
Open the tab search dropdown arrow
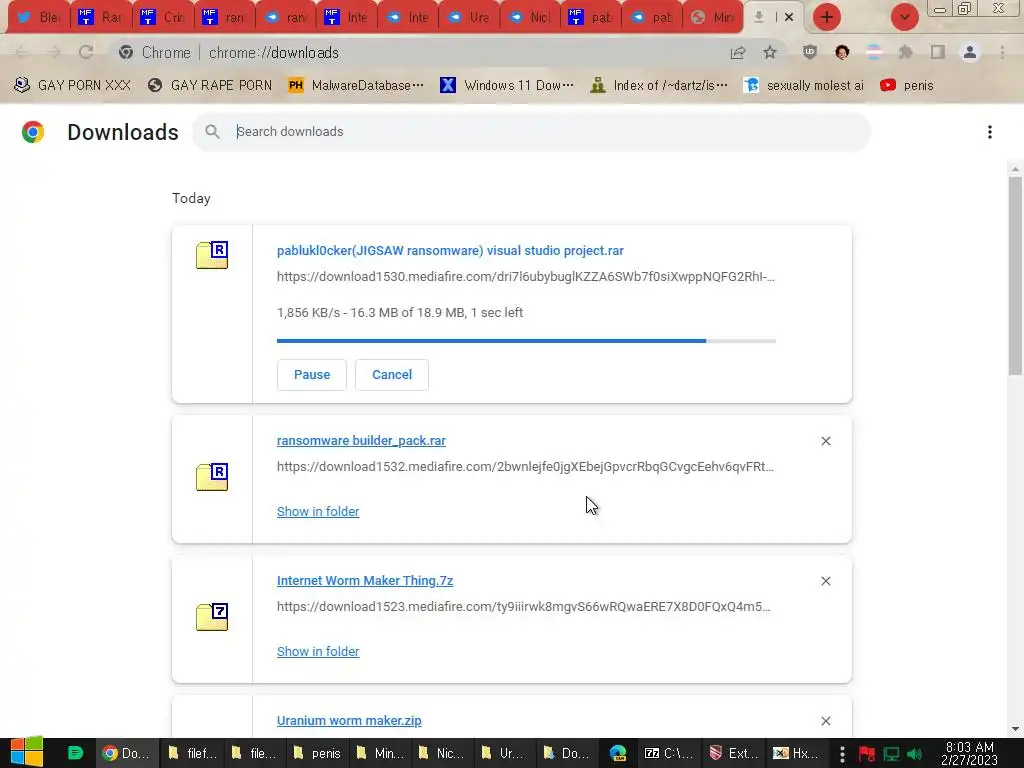(904, 17)
